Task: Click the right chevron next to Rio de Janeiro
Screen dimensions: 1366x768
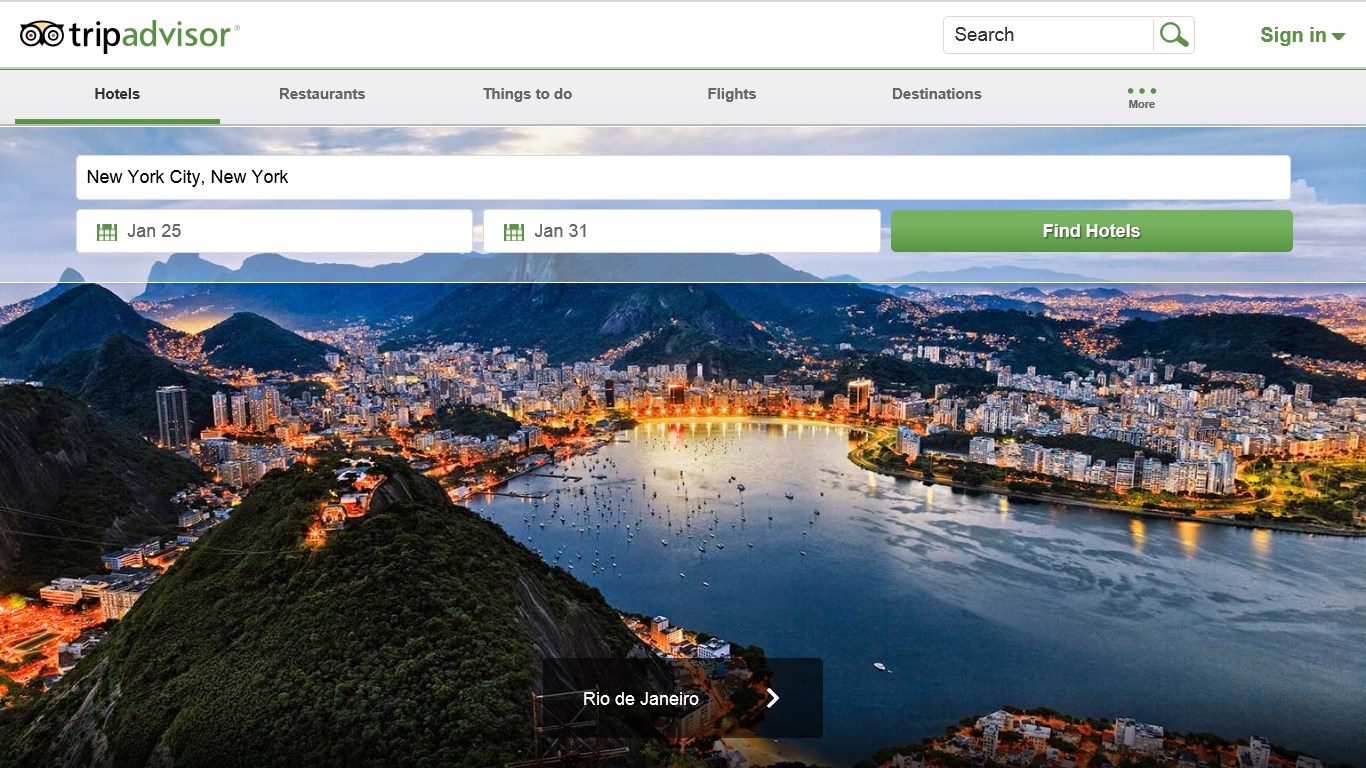Action: tap(772, 698)
